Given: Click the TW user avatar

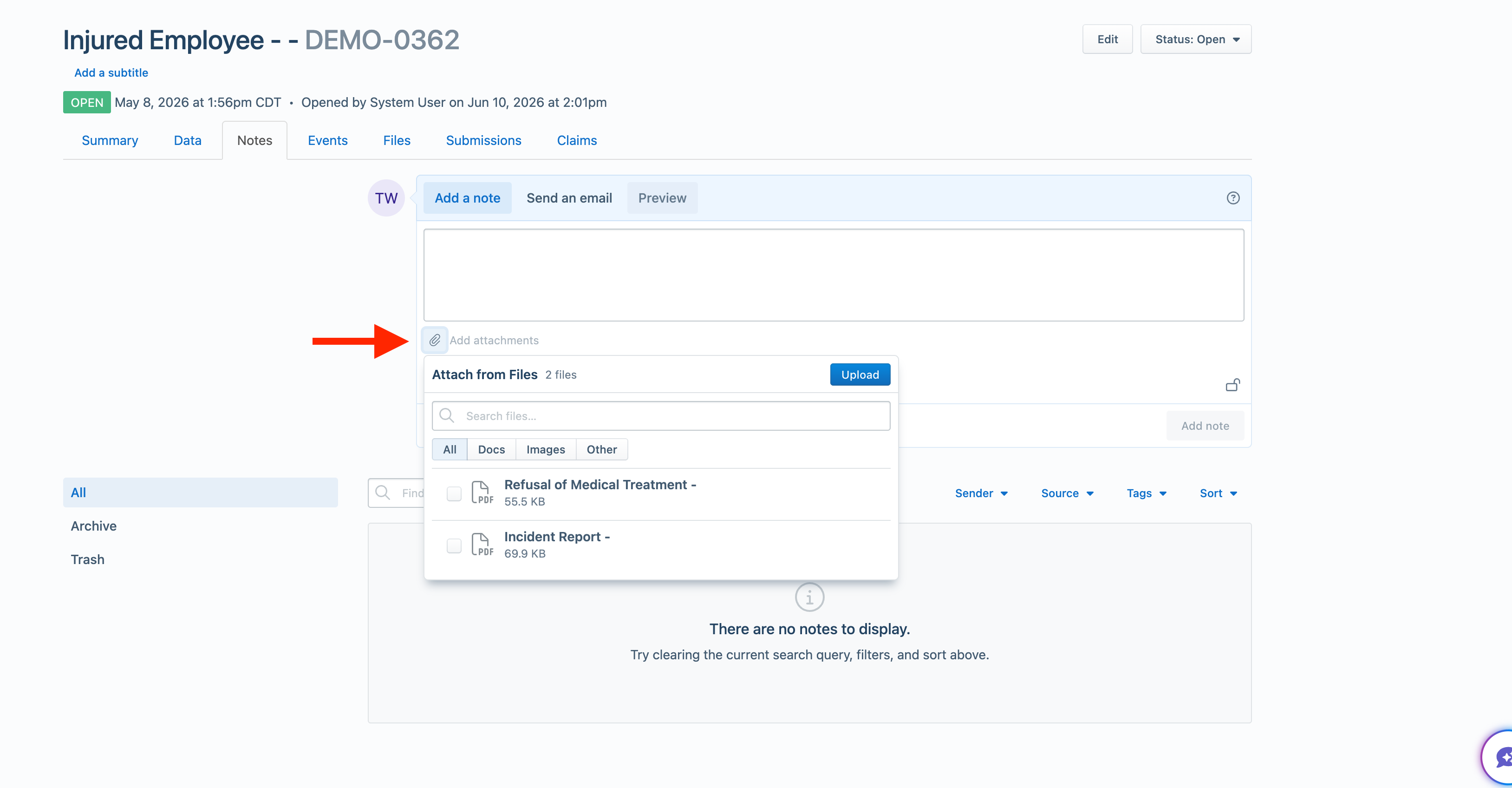Looking at the screenshot, I should pos(385,198).
